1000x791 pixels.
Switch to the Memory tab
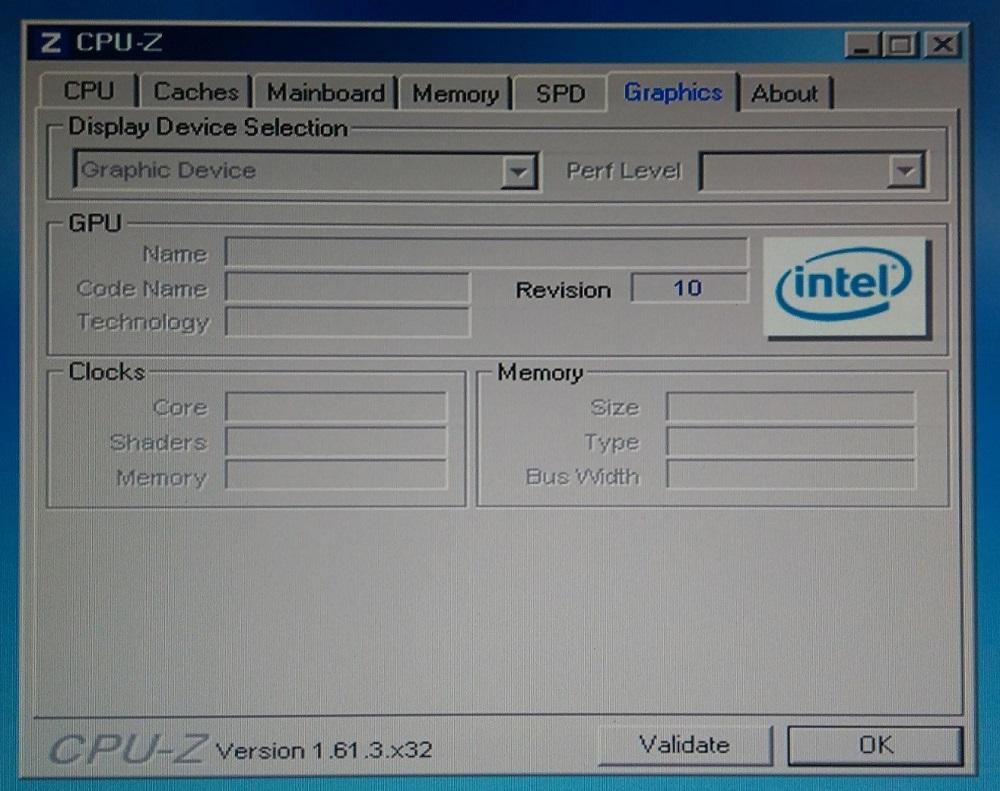pyautogui.click(x=455, y=94)
